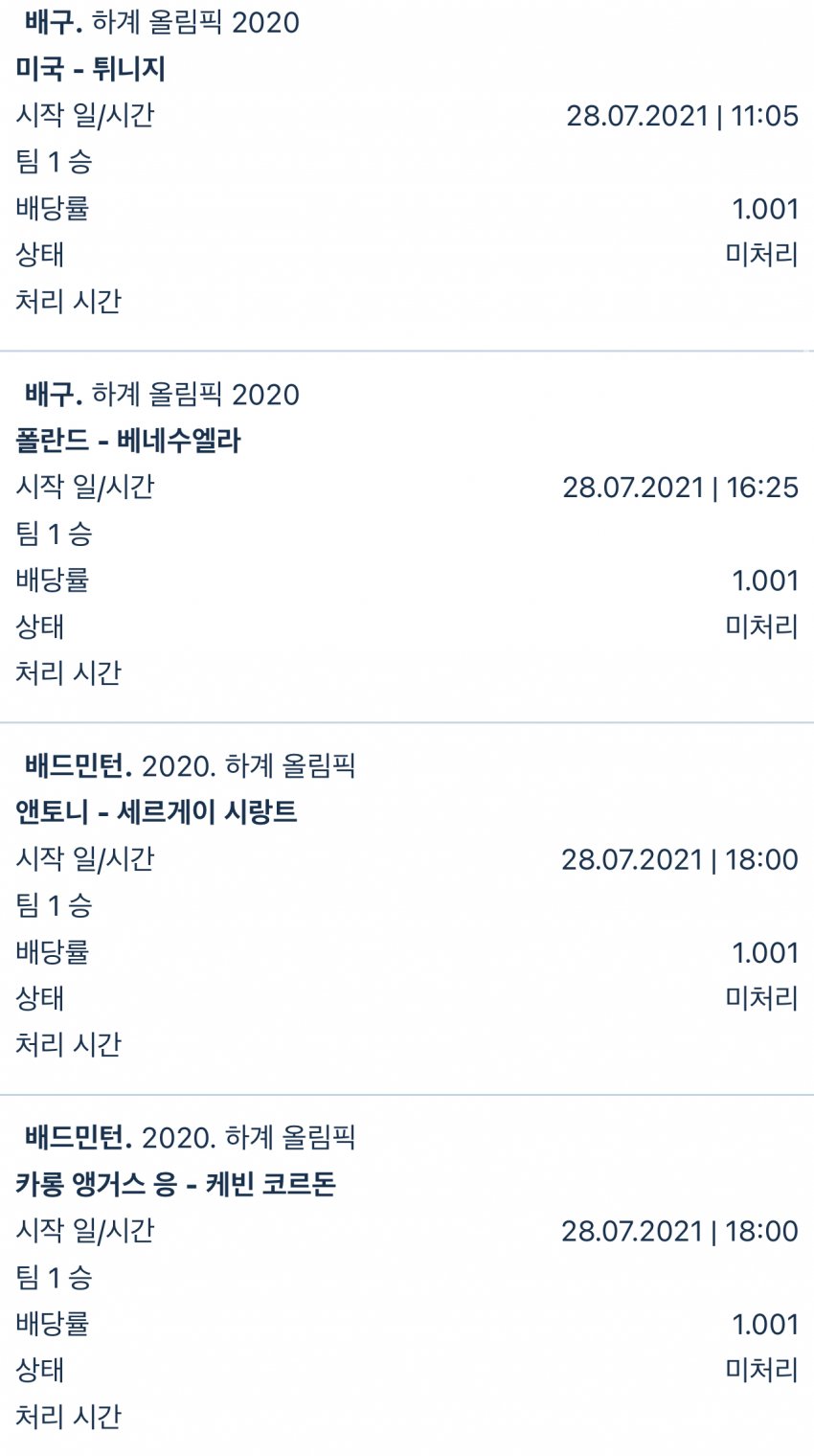The width and height of the screenshot is (814, 1456).
Task: Click 시작 일/시간 label in 폴란드 - 베네수엘라 bet
Action: tap(85, 488)
